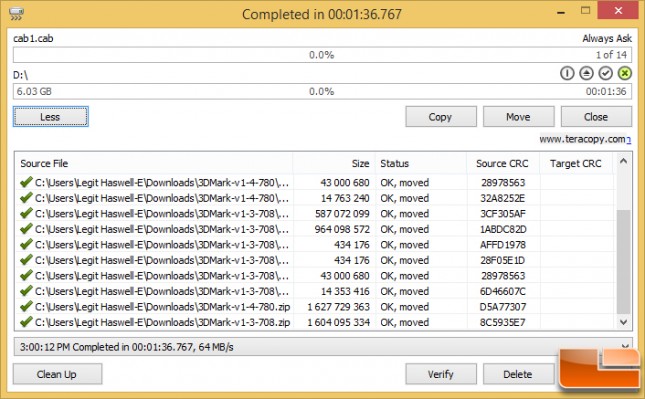645x399 pixels.
Task: Click OK, moved status of 8C5935E7 row
Action: pos(405,322)
